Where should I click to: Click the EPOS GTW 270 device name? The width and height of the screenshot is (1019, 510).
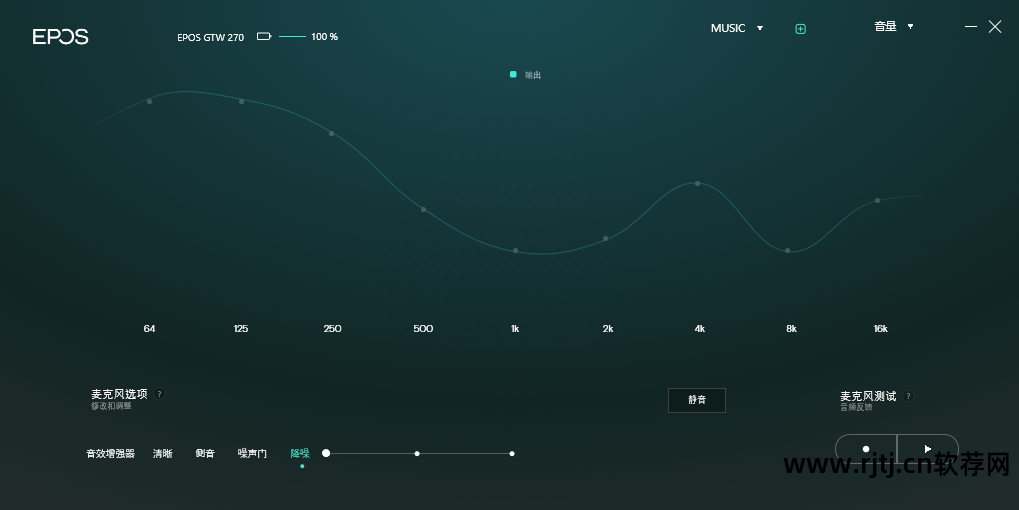[x=210, y=37]
